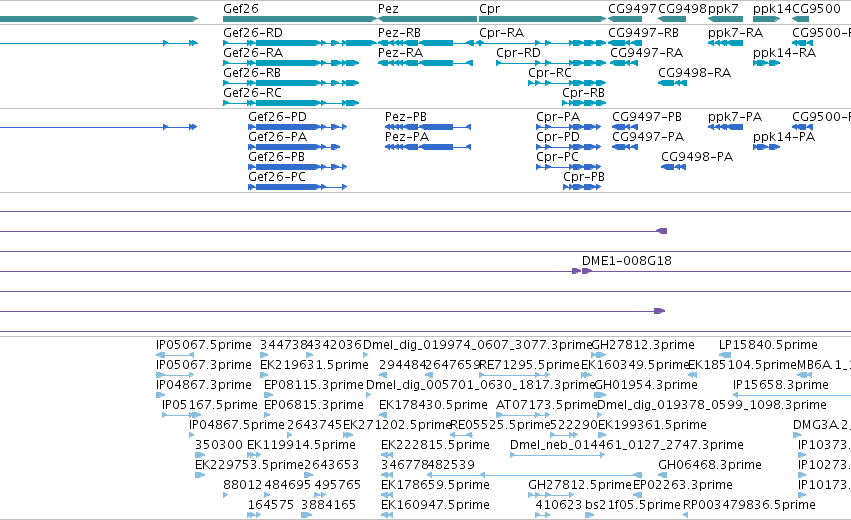
Task: Select transcript Cpr-RA
Action: [x=501, y=33]
